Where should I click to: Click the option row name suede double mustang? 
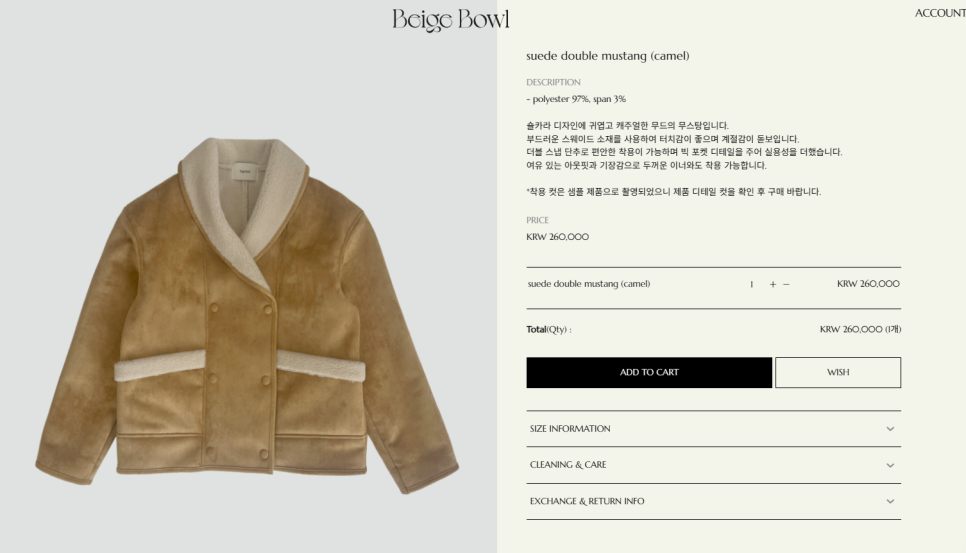tap(588, 284)
